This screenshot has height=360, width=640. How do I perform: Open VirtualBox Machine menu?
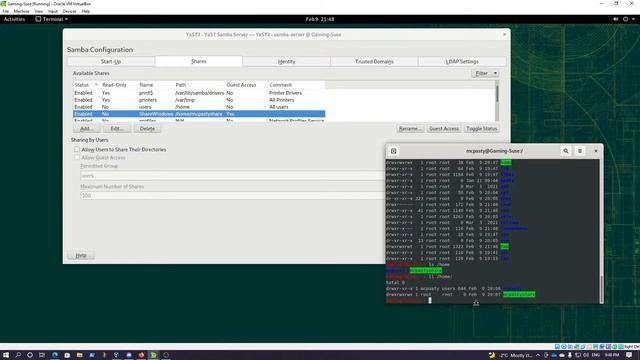(22, 11)
